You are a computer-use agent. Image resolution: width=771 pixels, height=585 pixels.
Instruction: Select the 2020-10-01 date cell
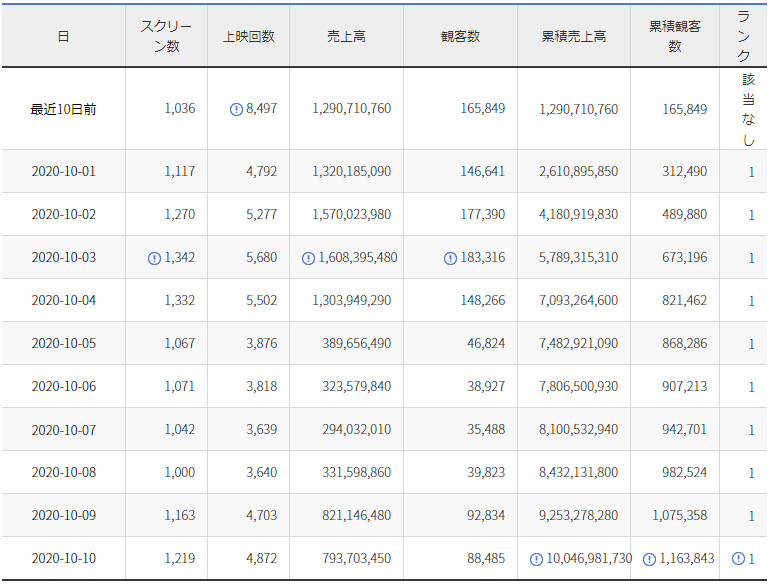click(x=63, y=172)
